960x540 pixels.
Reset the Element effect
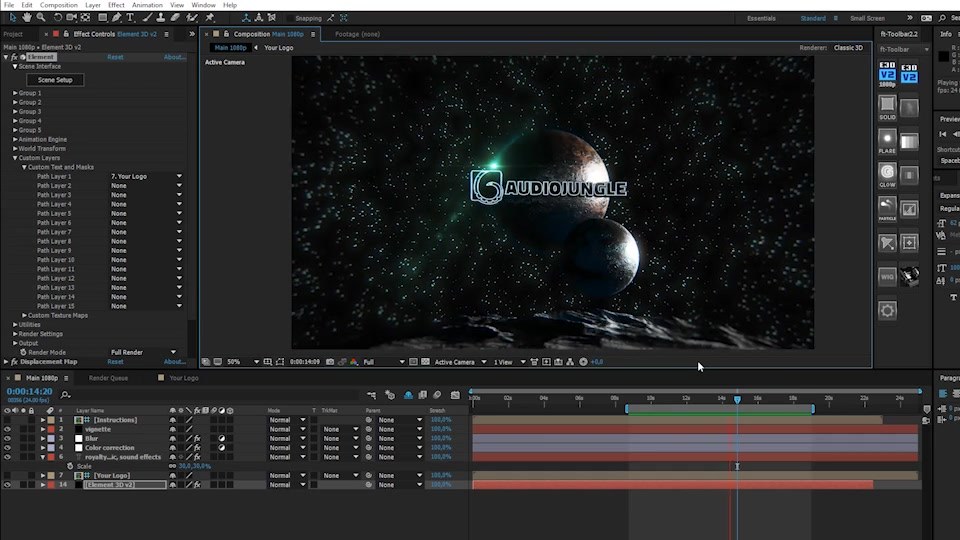(x=115, y=57)
